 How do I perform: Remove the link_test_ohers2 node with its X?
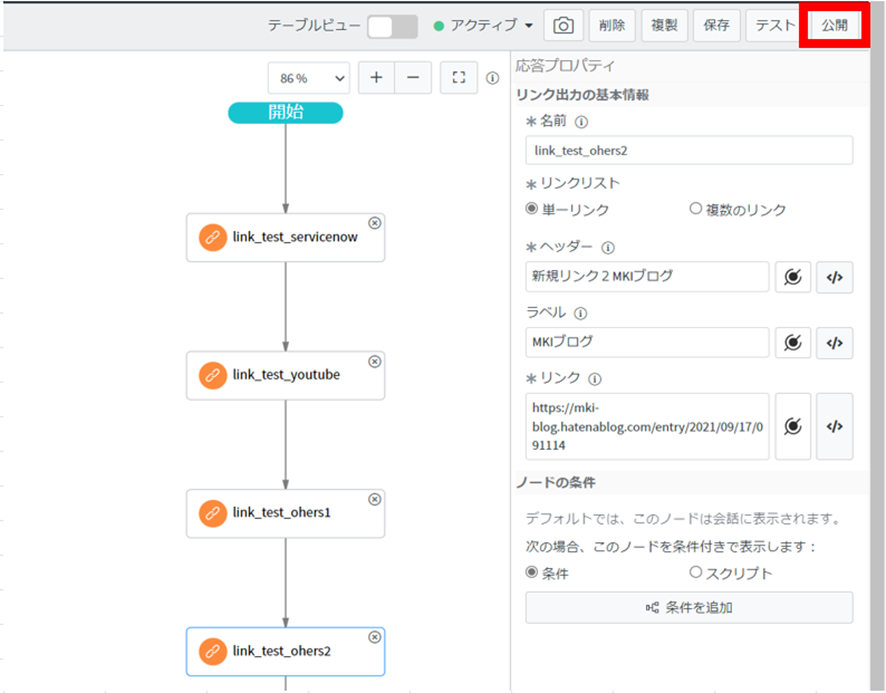(375, 638)
